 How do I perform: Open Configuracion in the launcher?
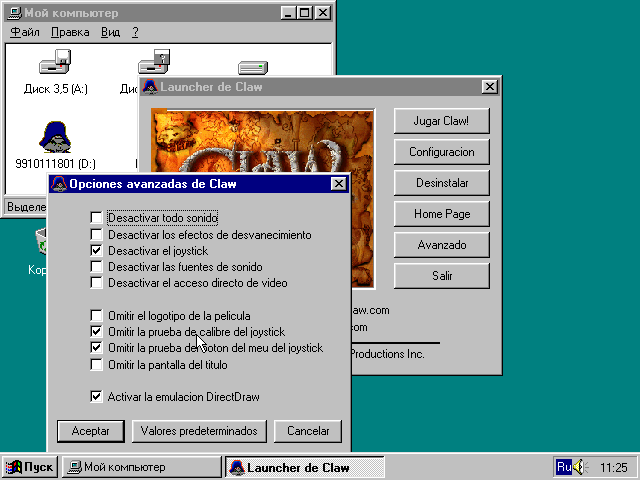442,152
